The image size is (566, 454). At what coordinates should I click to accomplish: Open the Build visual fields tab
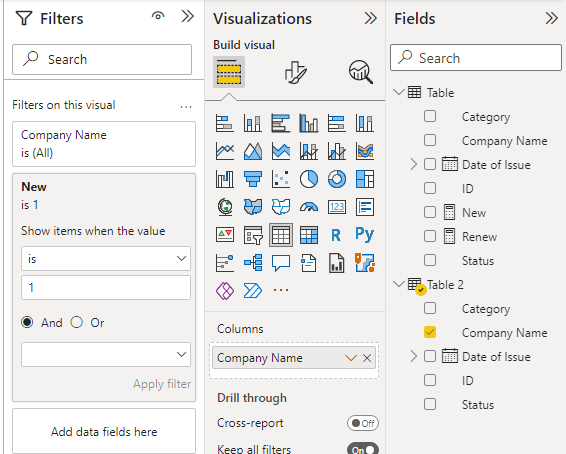(229, 72)
